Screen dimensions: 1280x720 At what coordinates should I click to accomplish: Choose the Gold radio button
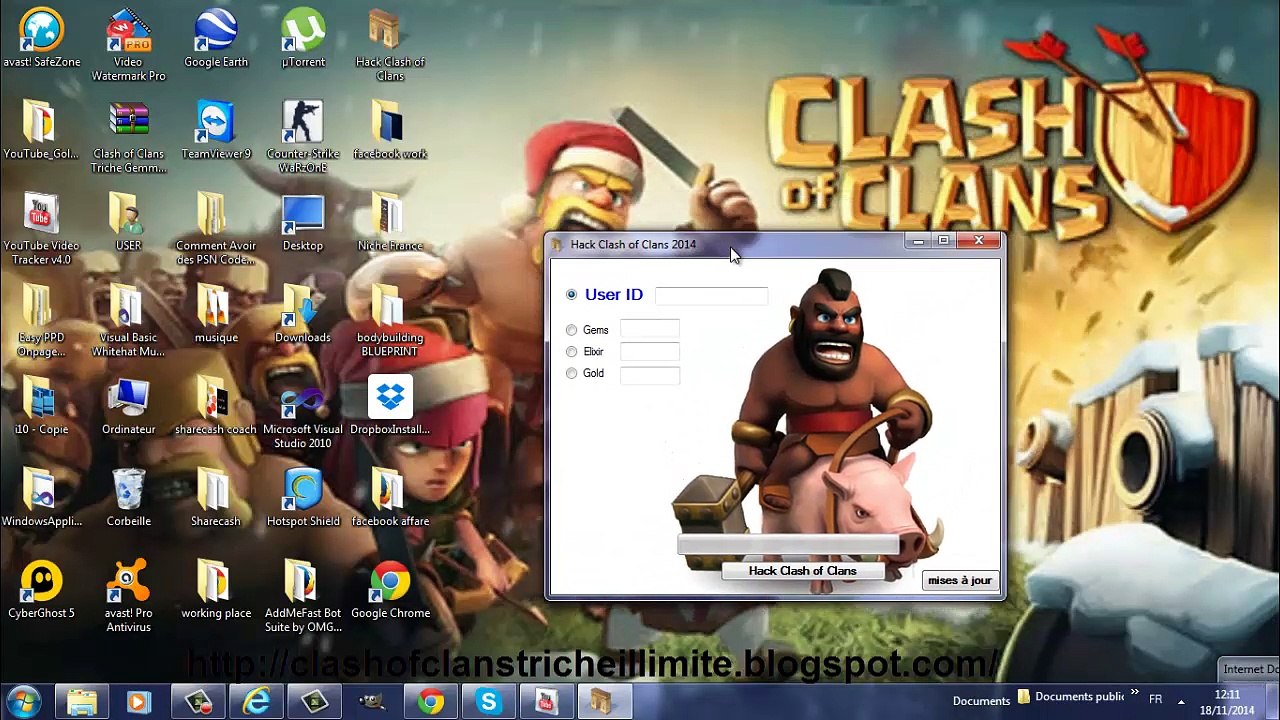coord(571,373)
